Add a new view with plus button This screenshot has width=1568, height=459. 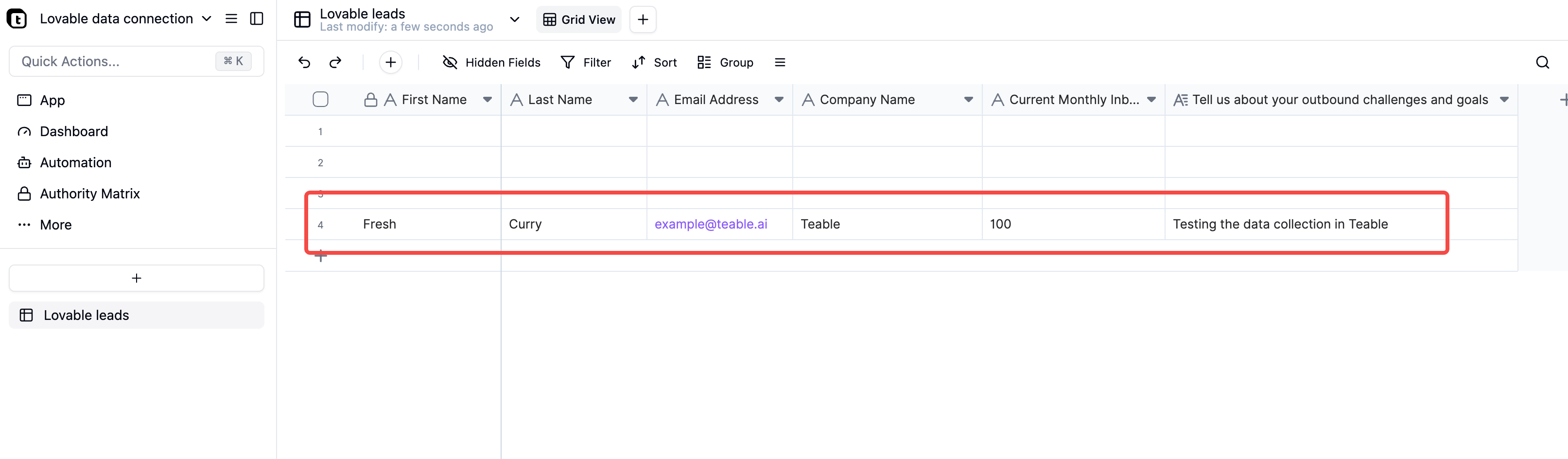tap(642, 19)
